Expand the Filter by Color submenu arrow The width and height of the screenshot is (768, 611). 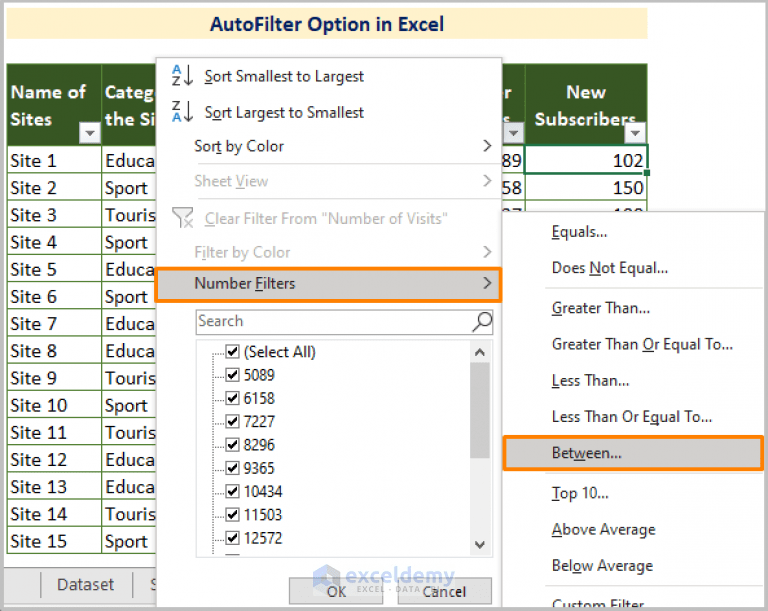[486, 252]
